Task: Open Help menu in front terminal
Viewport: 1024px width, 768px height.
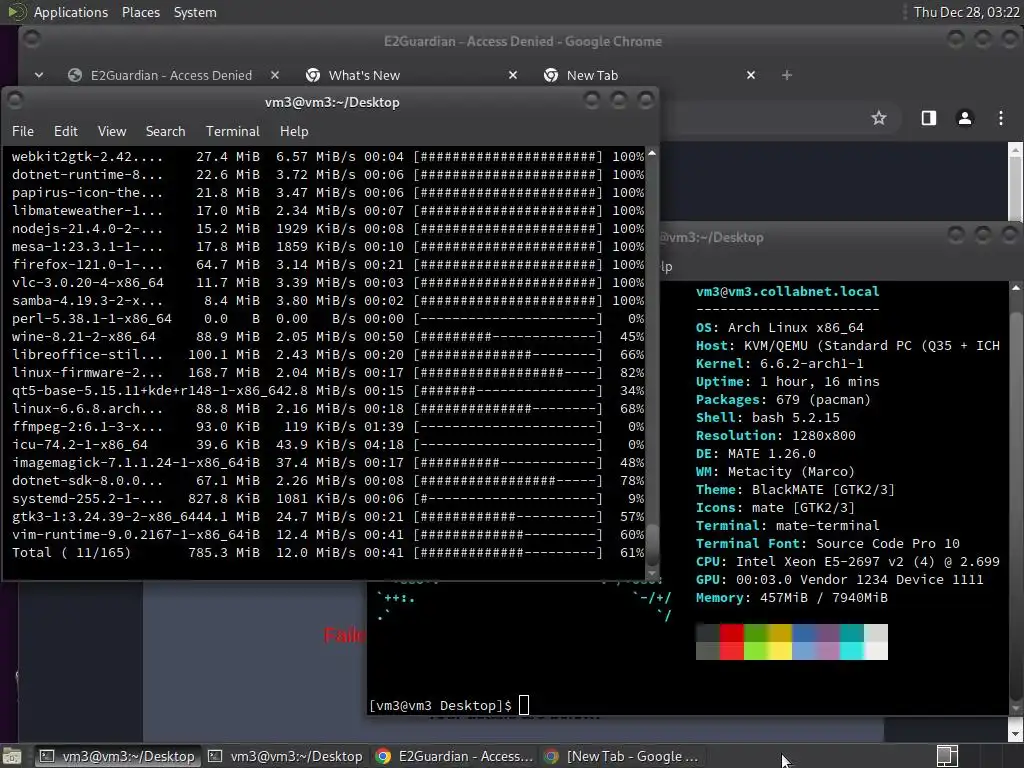Action: (x=294, y=131)
